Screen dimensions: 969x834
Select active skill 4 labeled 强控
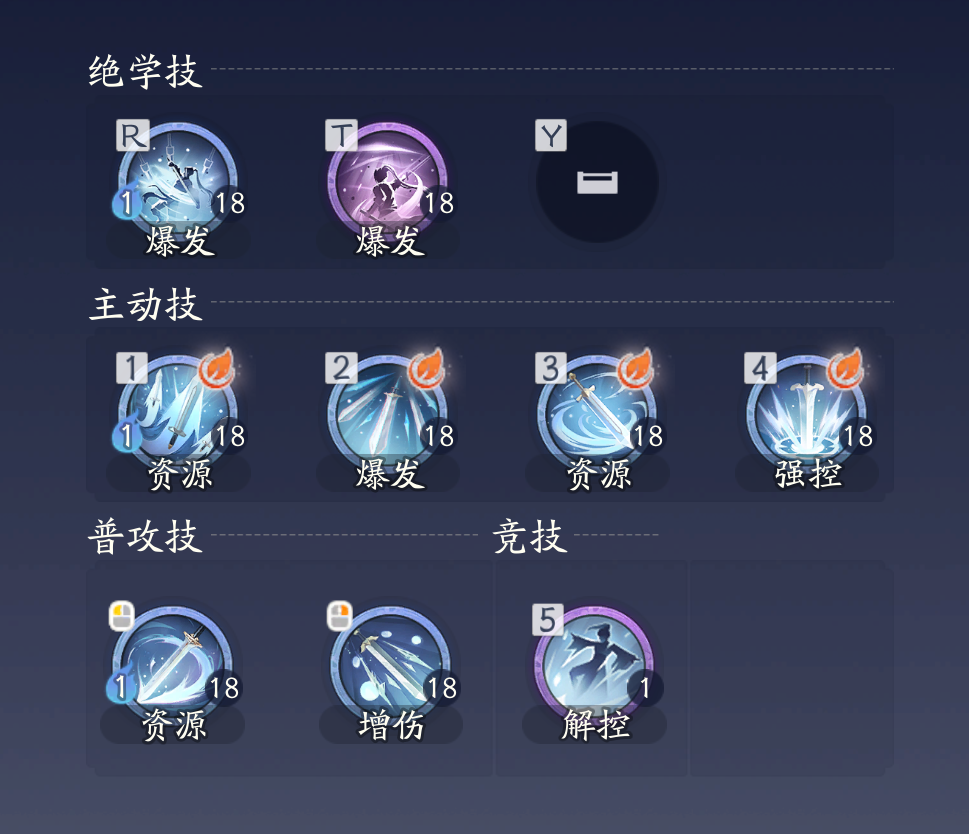[806, 415]
